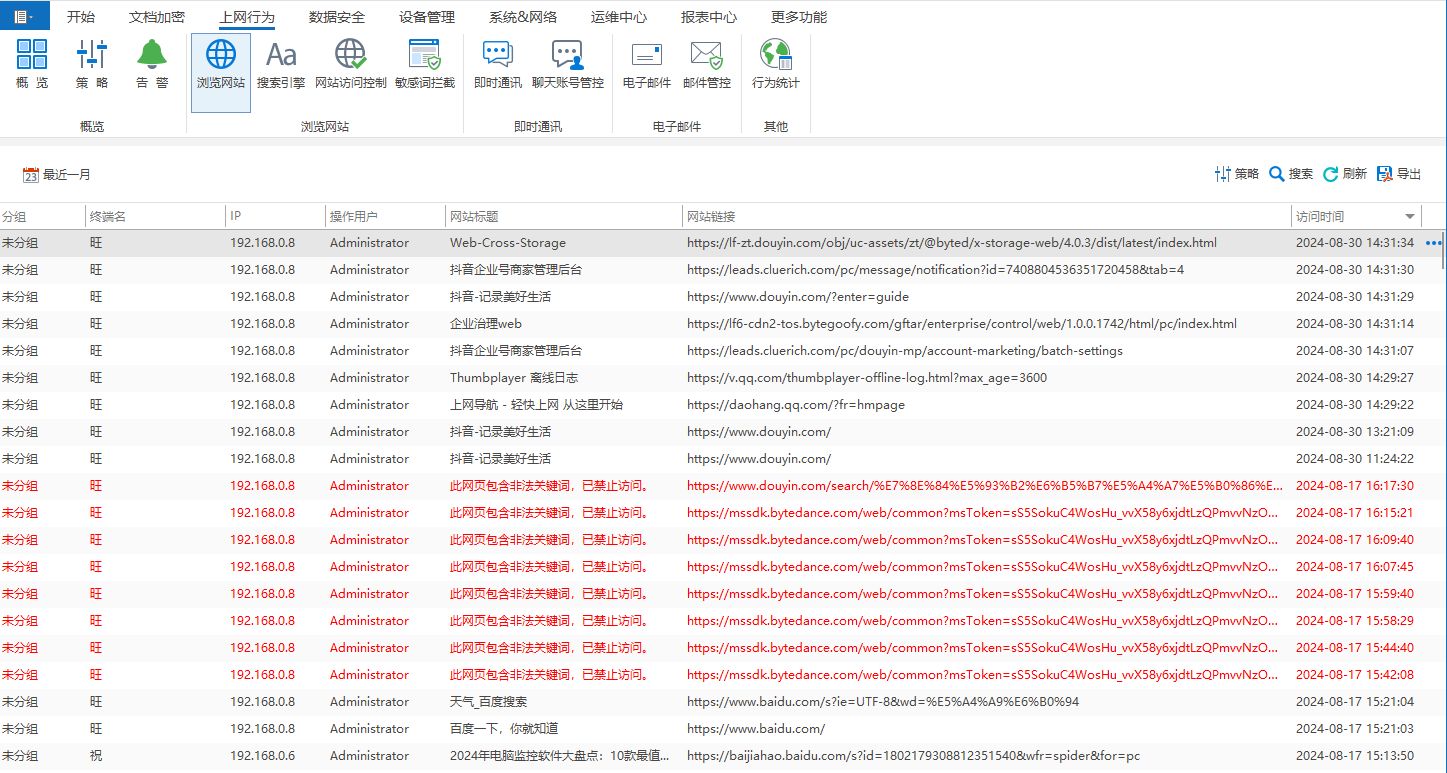Select timestamp 2024-08-30 13:21:09
The image size is (1447, 773).
(1355, 432)
